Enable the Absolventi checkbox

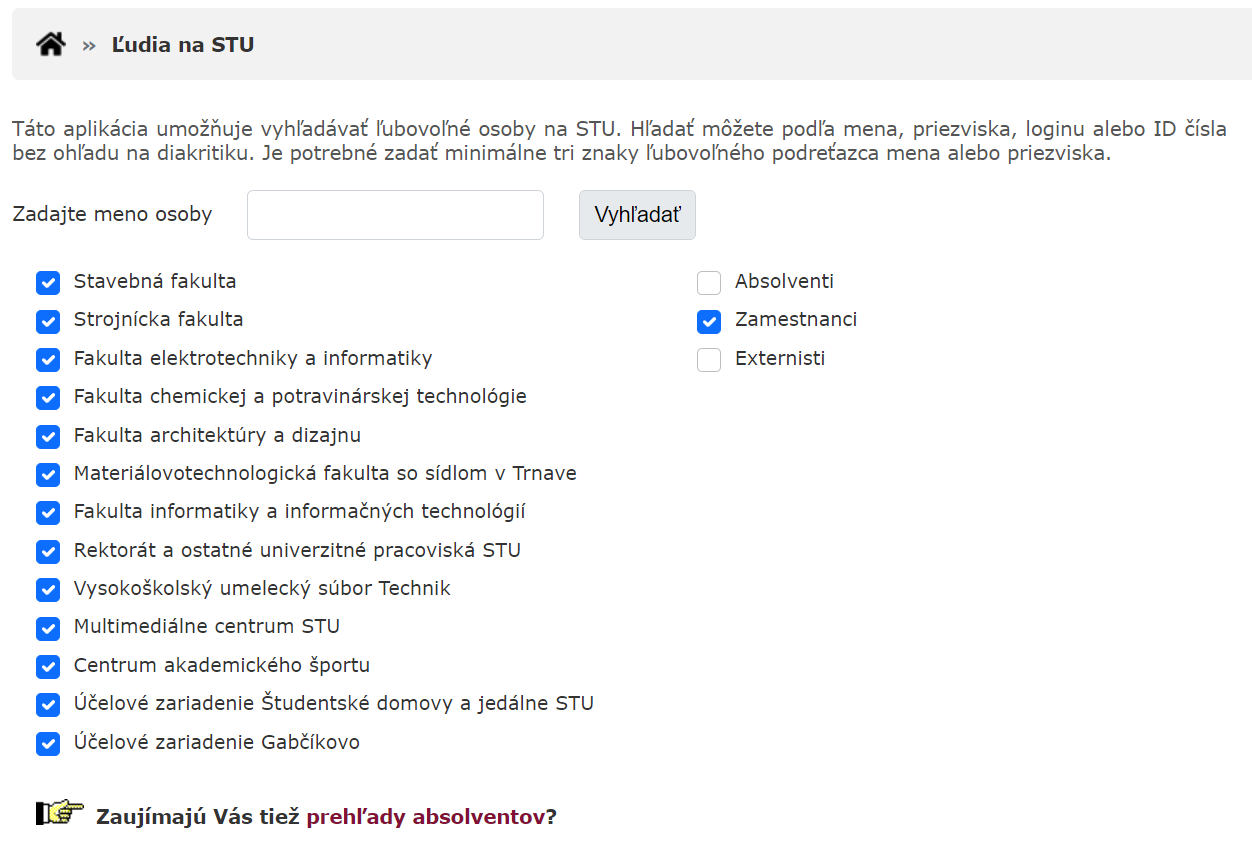(709, 283)
